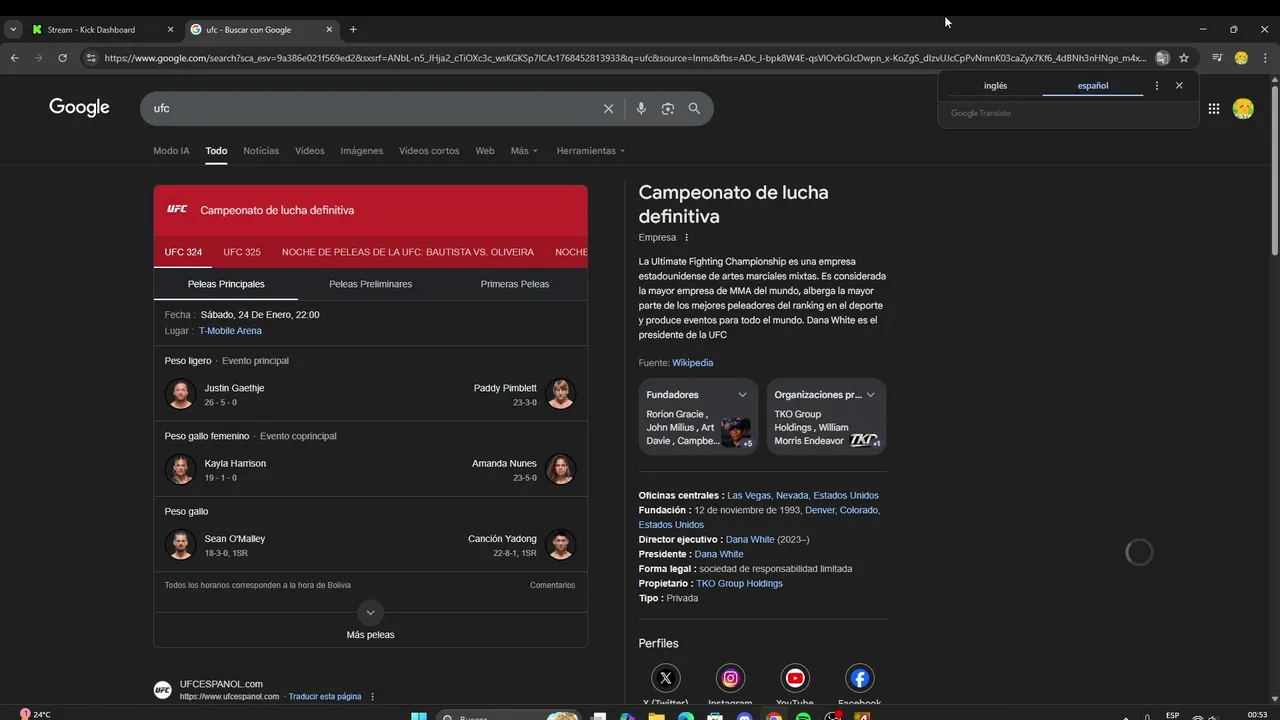Click the Google logo

tap(79, 108)
